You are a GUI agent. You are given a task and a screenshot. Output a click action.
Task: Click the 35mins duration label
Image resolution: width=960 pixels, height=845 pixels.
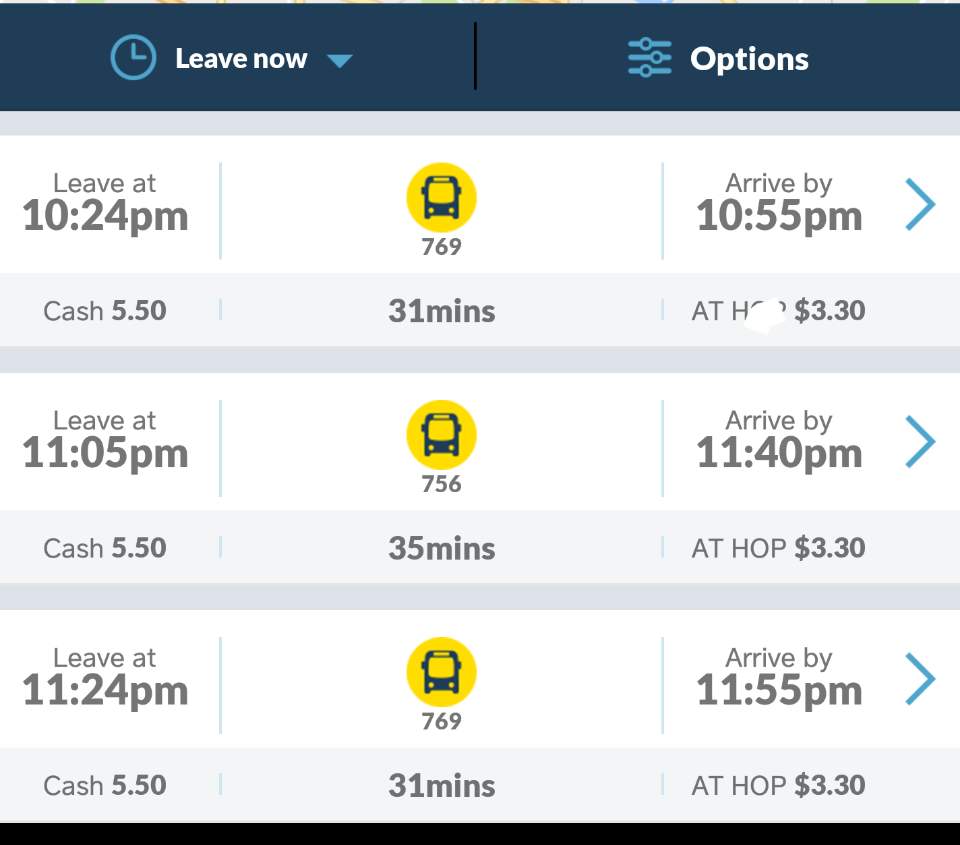441,548
